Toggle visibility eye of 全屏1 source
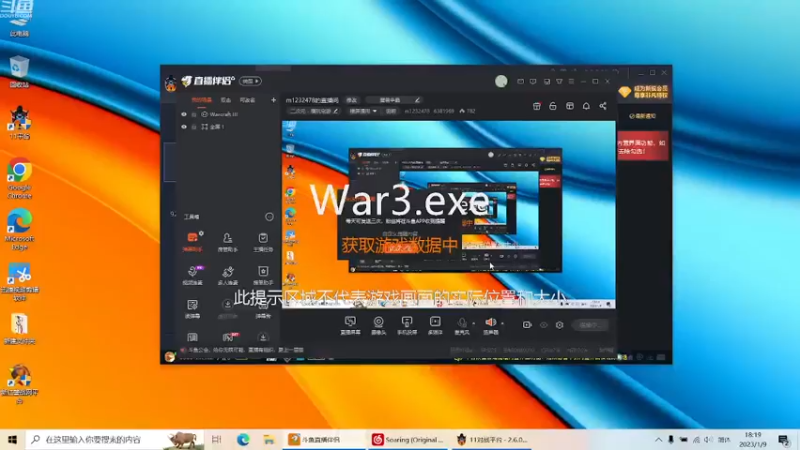800x450 pixels. tap(184, 127)
